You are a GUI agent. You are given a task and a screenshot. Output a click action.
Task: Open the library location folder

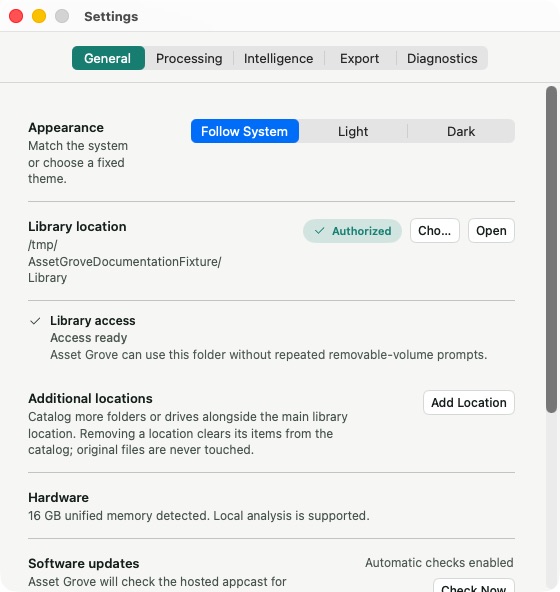click(x=491, y=230)
